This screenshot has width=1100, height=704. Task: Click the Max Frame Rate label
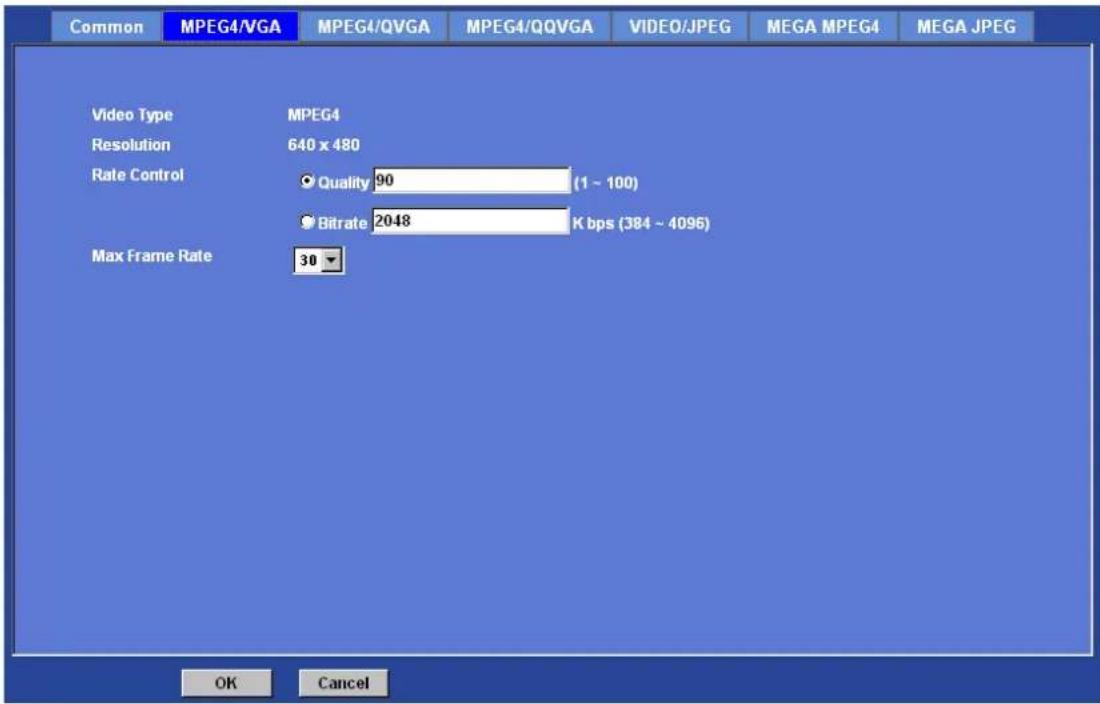click(x=152, y=256)
